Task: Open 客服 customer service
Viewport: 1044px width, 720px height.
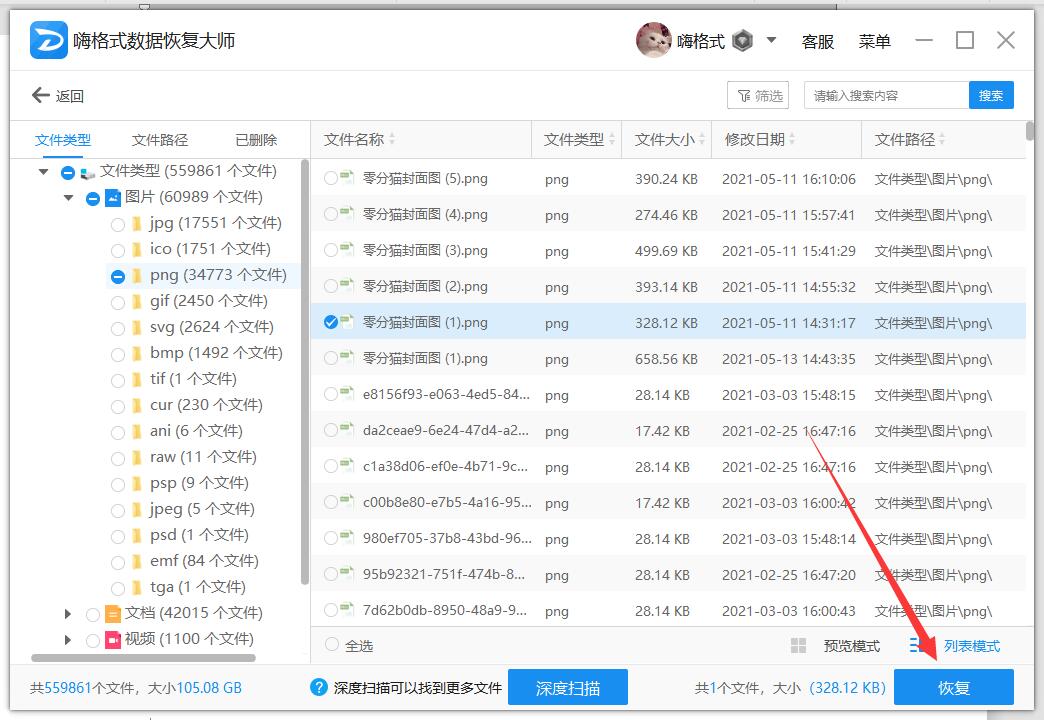Action: coord(818,41)
